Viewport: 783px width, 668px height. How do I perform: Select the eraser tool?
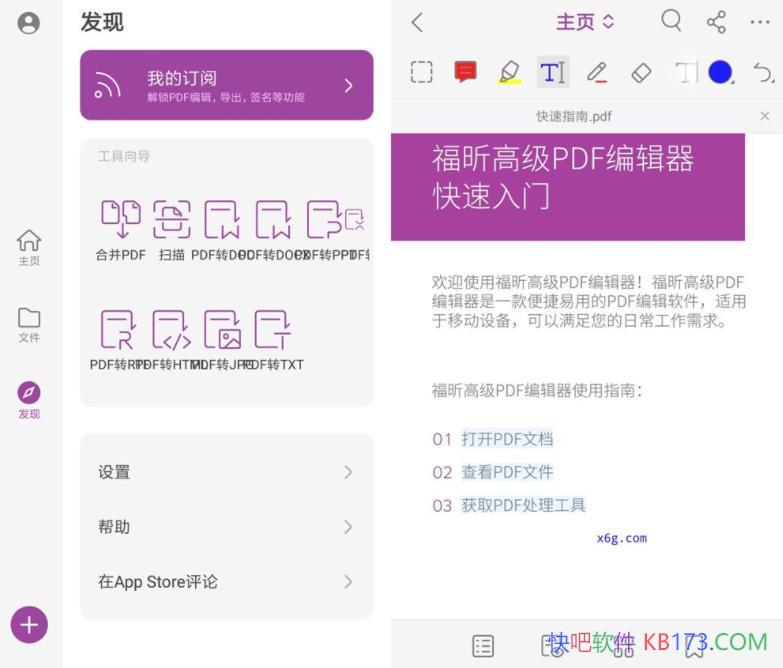tap(641, 72)
